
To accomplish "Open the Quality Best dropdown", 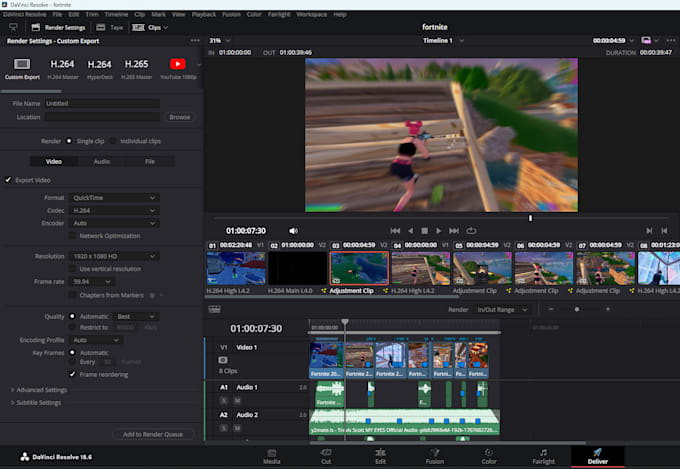I will [x=135, y=317].
